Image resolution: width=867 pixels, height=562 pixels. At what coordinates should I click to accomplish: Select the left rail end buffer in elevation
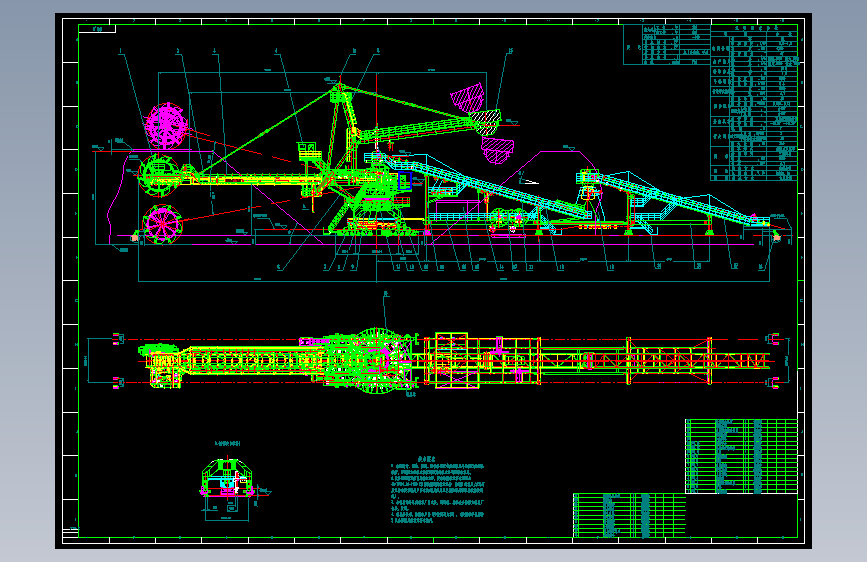[x=134, y=237]
